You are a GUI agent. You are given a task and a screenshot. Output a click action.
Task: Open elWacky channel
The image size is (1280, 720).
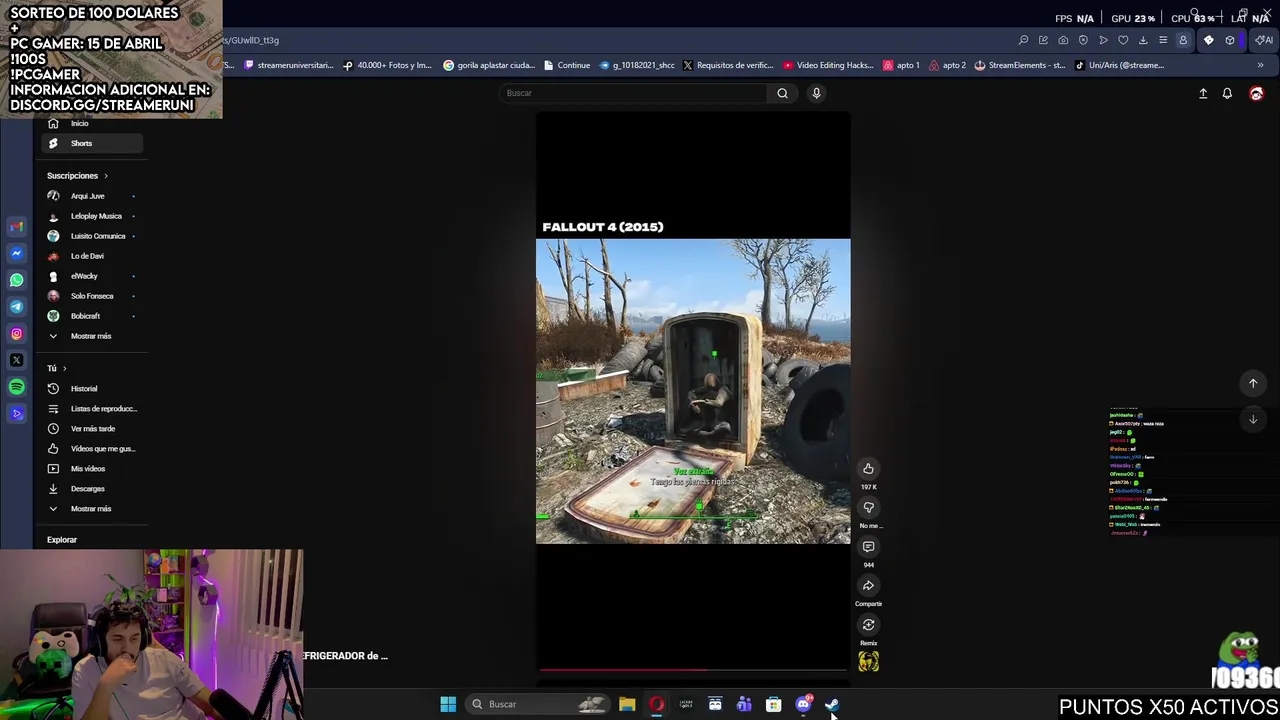click(92, 276)
